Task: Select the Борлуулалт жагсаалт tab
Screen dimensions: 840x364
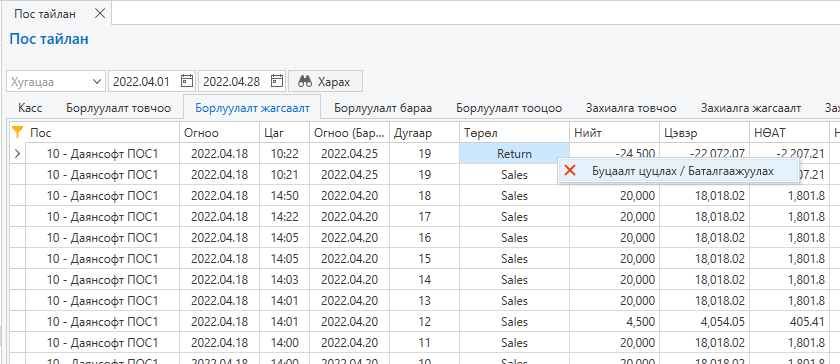Action: click(252, 108)
